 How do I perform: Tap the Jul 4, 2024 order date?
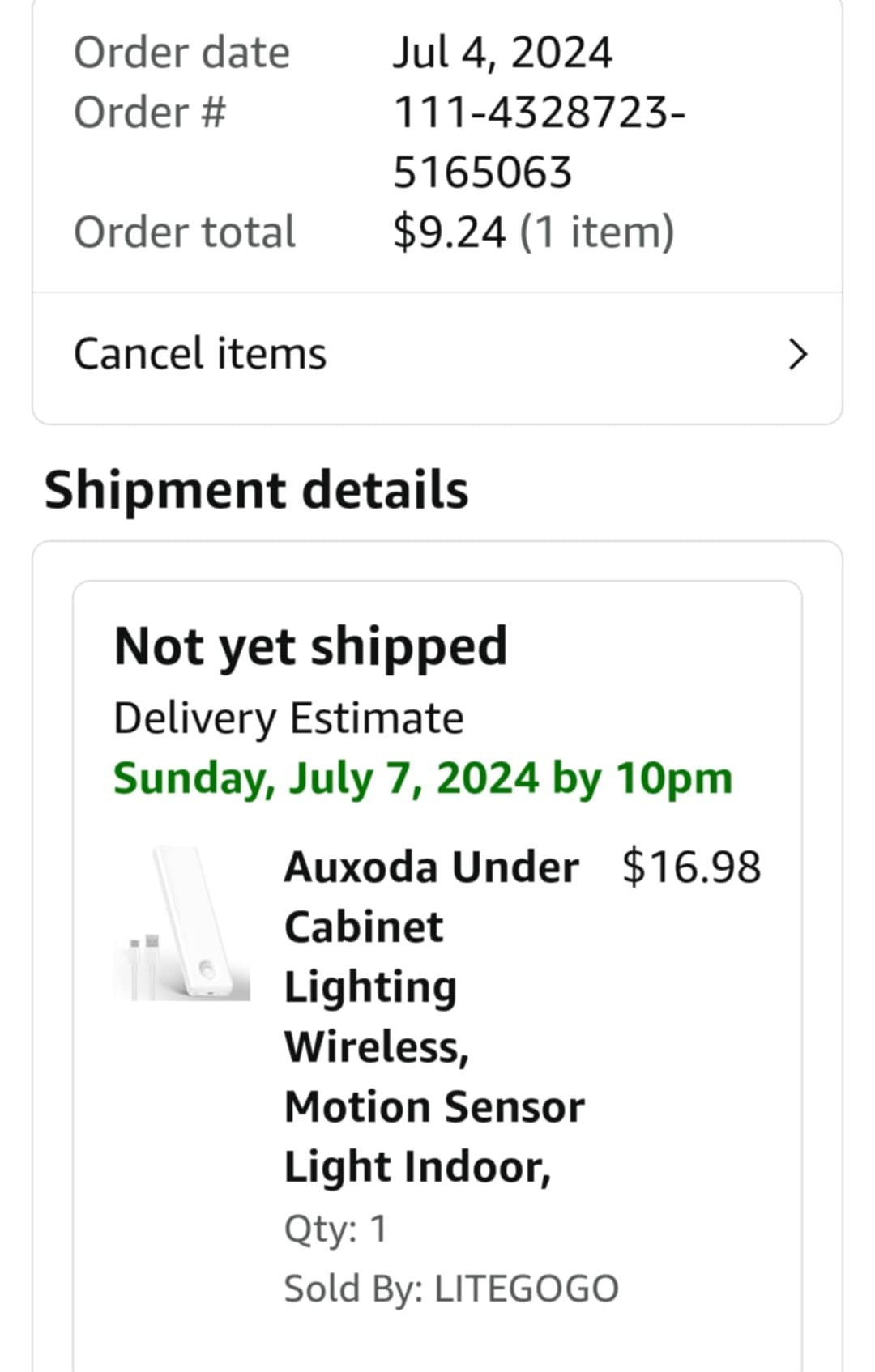point(502,53)
